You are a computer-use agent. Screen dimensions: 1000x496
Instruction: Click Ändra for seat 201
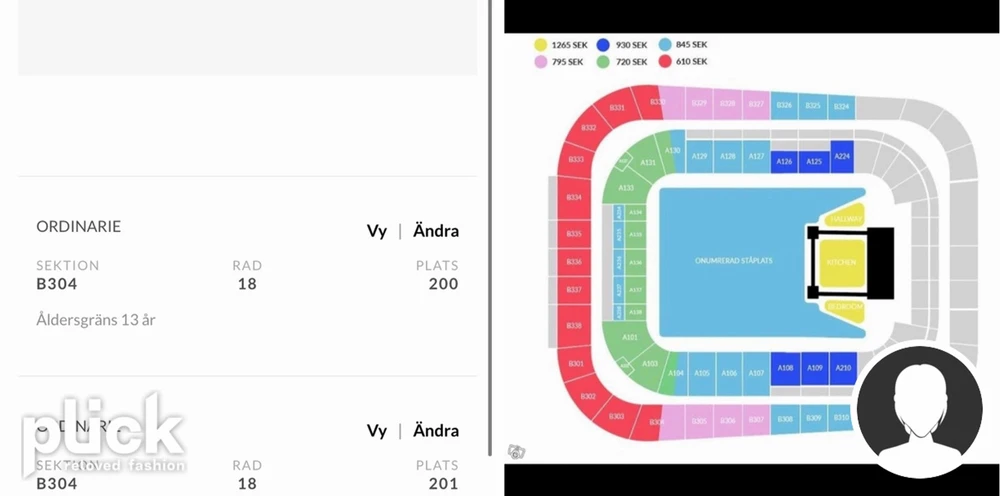436,430
